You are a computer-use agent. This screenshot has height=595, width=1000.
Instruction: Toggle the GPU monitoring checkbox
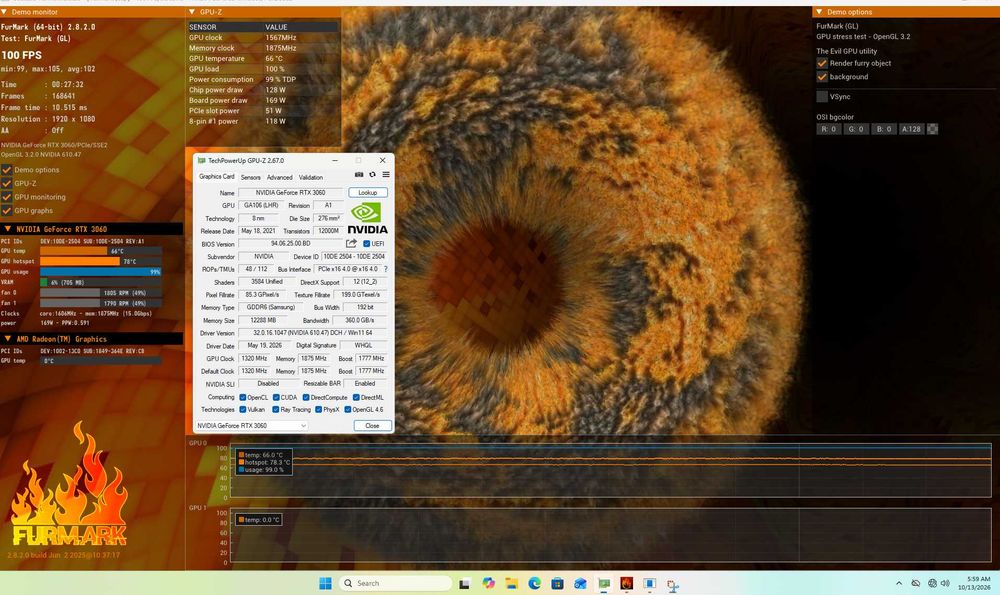click(6, 197)
